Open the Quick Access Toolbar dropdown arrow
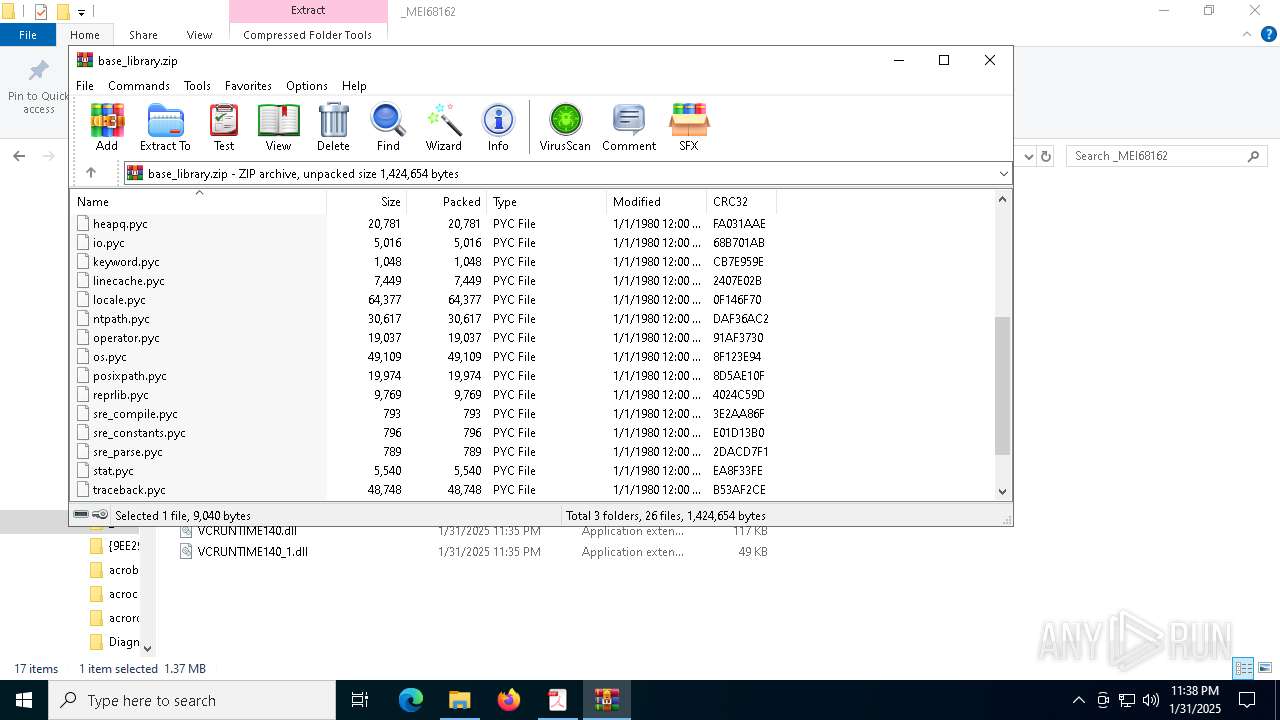1280x720 pixels. pos(81,12)
